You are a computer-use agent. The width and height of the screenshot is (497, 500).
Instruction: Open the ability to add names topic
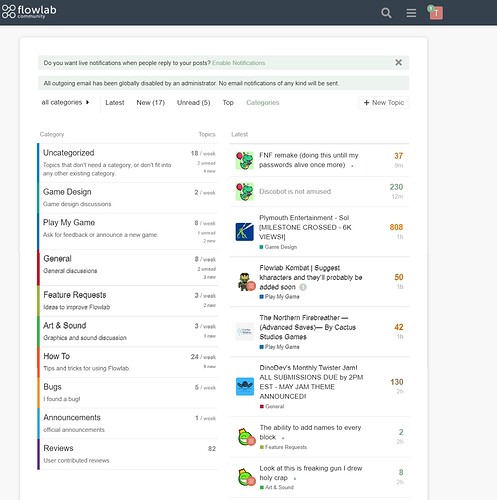pyautogui.click(x=310, y=432)
